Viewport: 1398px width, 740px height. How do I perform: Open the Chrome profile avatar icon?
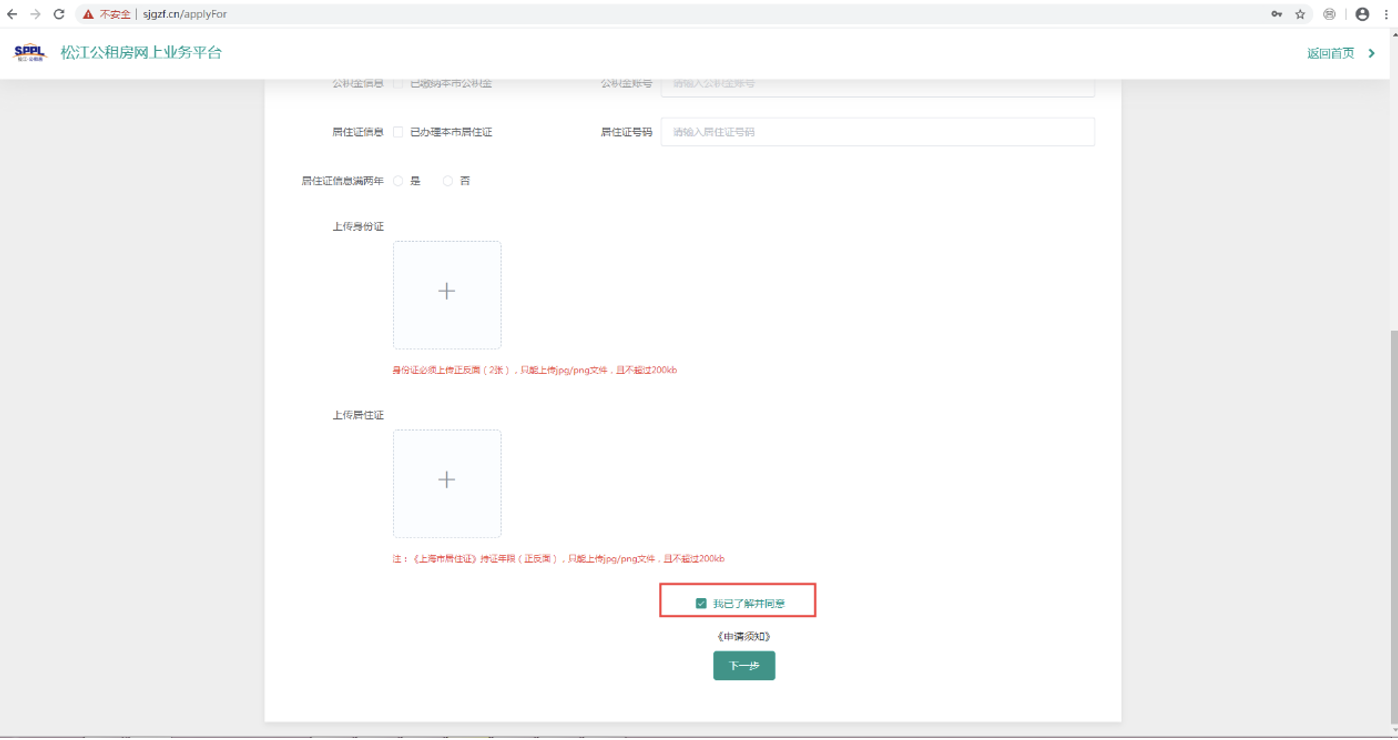pos(1362,14)
